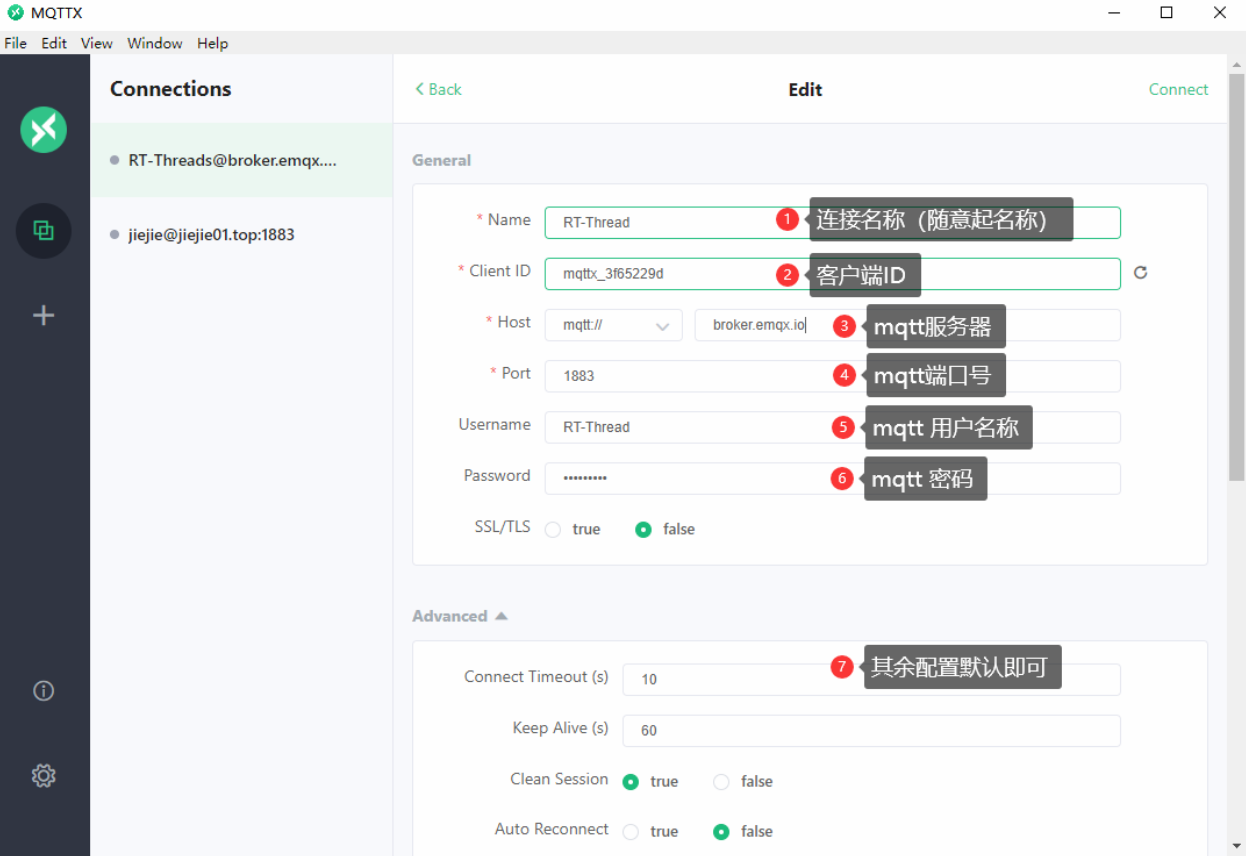Set Auto Reconnect to true
The height and width of the screenshot is (856, 1246).
tap(630, 832)
